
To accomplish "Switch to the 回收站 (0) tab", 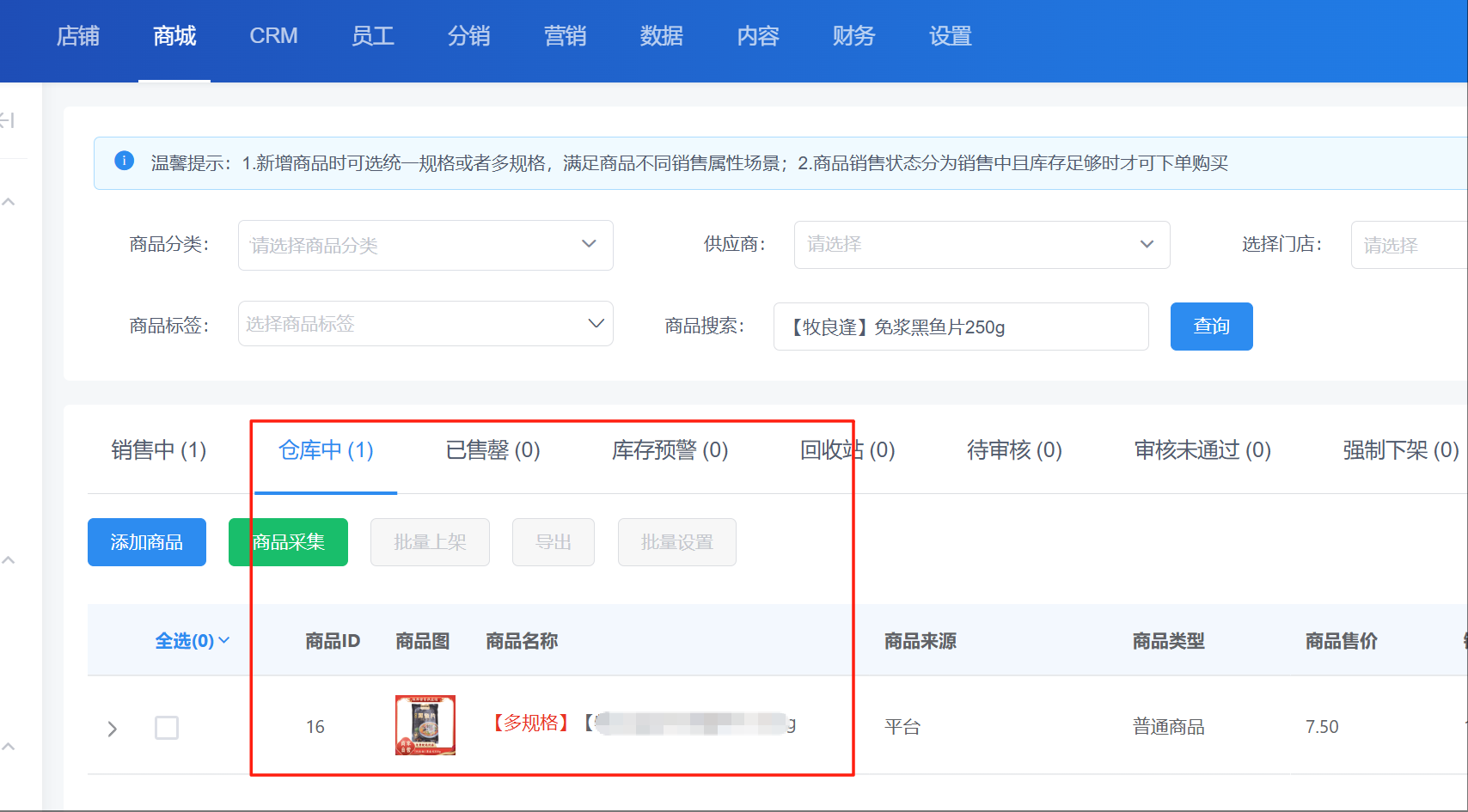I will click(x=847, y=450).
